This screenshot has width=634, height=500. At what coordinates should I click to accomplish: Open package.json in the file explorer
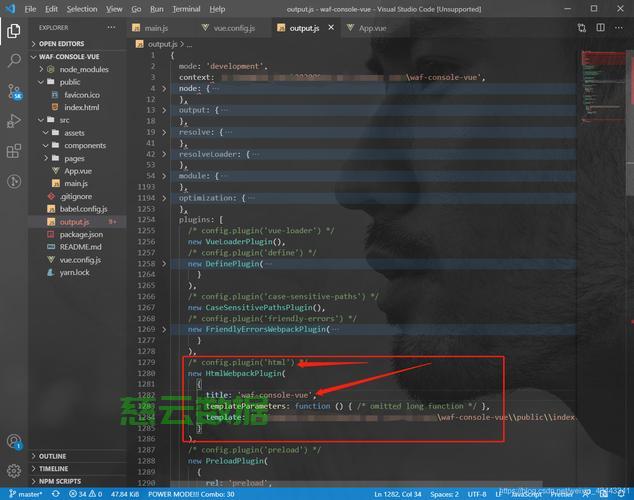coord(80,234)
